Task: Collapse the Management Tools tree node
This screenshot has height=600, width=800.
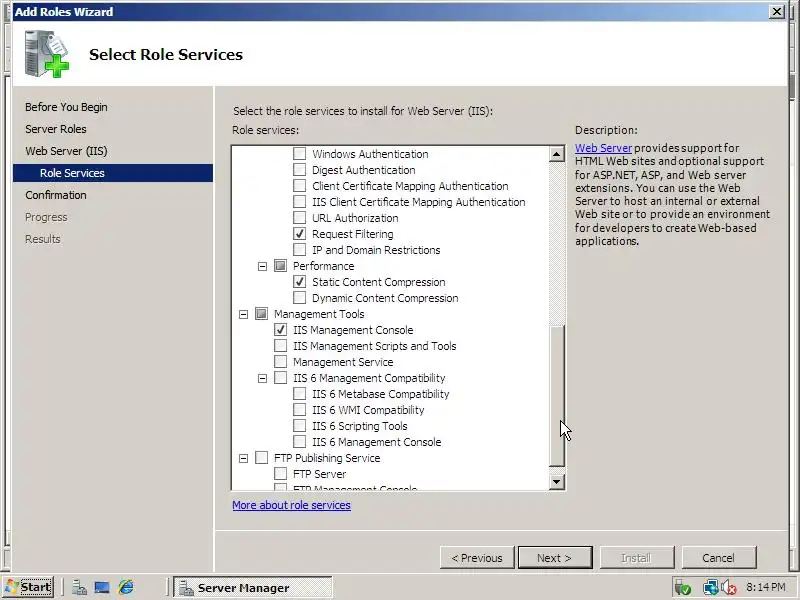Action: click(x=243, y=314)
